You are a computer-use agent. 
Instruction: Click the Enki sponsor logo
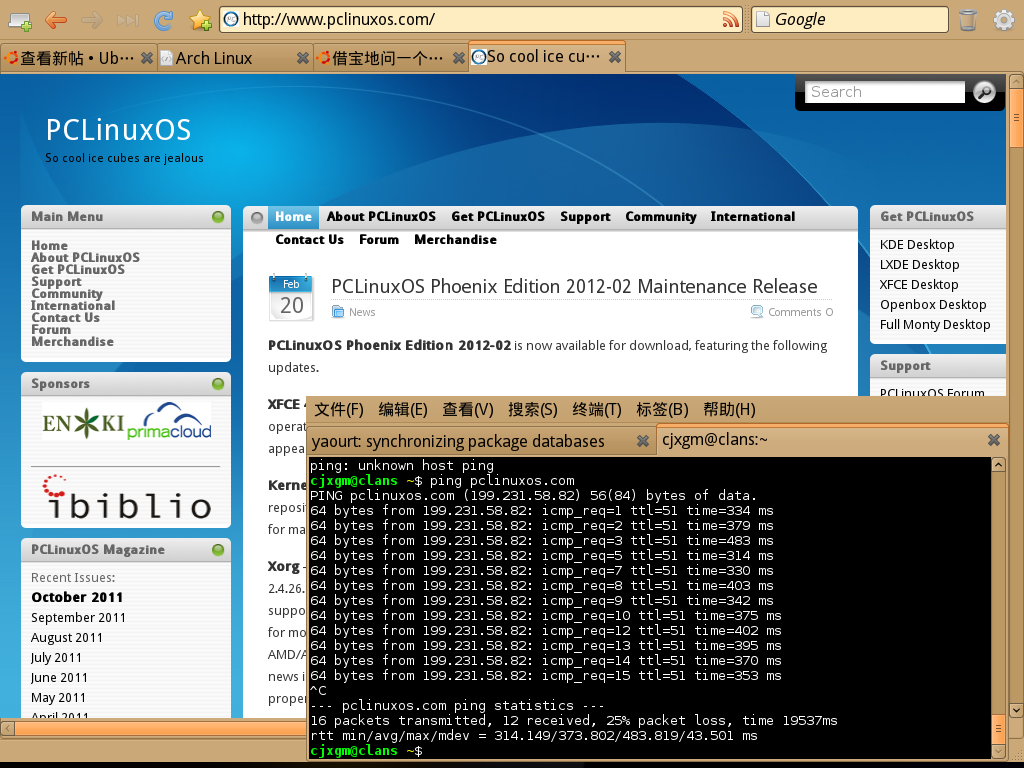coord(83,424)
